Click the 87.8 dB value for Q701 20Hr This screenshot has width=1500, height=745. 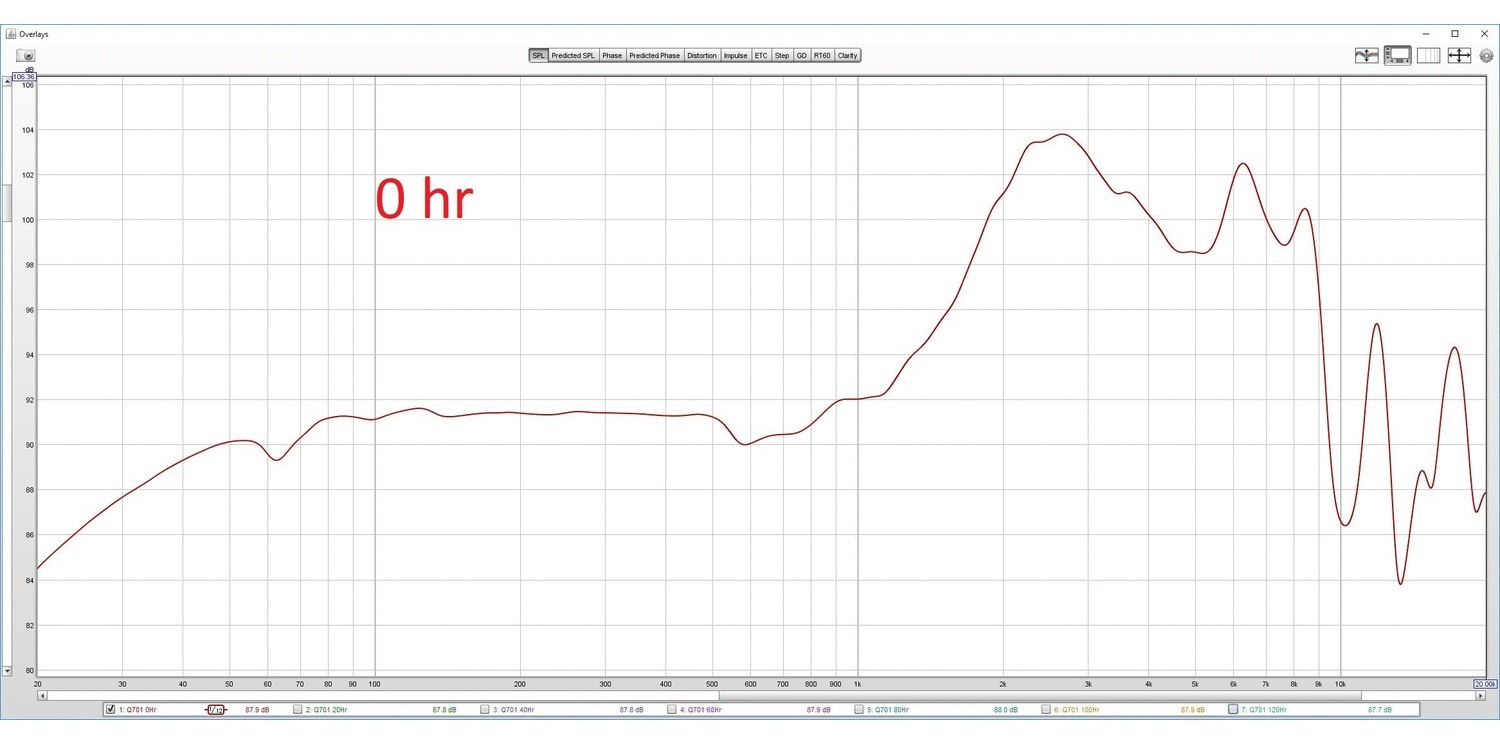click(444, 710)
